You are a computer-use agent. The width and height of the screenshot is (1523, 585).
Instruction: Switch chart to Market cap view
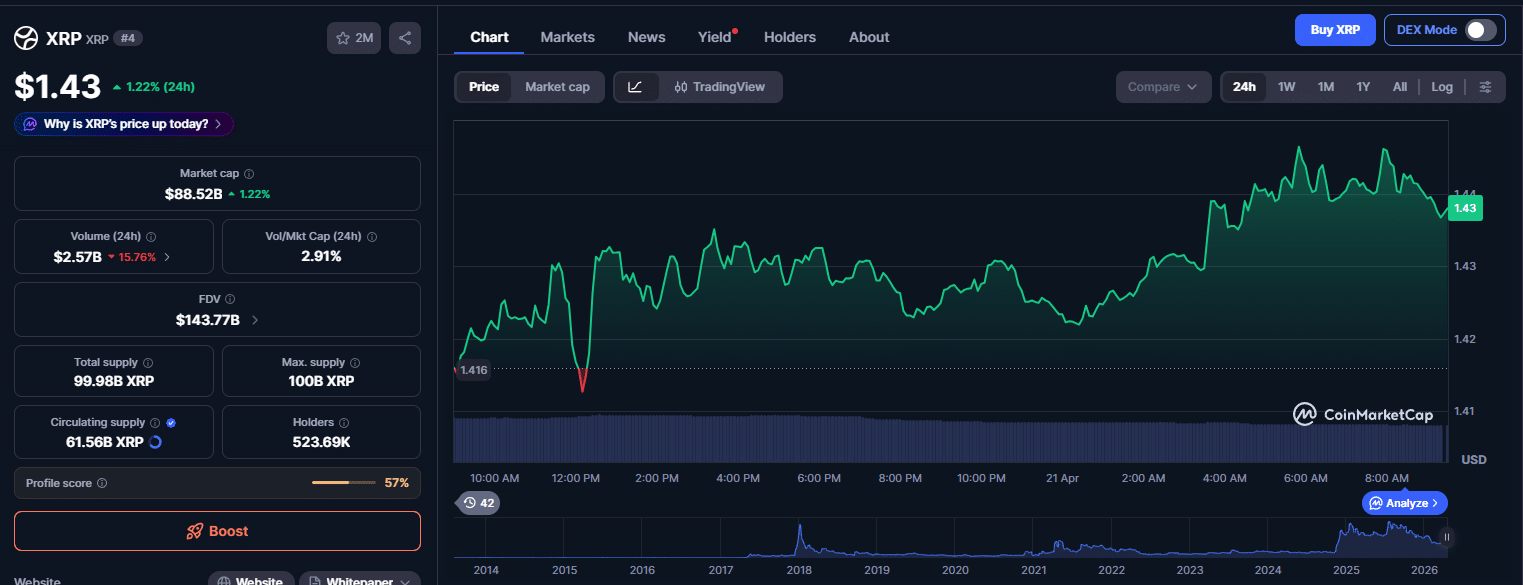click(x=557, y=87)
